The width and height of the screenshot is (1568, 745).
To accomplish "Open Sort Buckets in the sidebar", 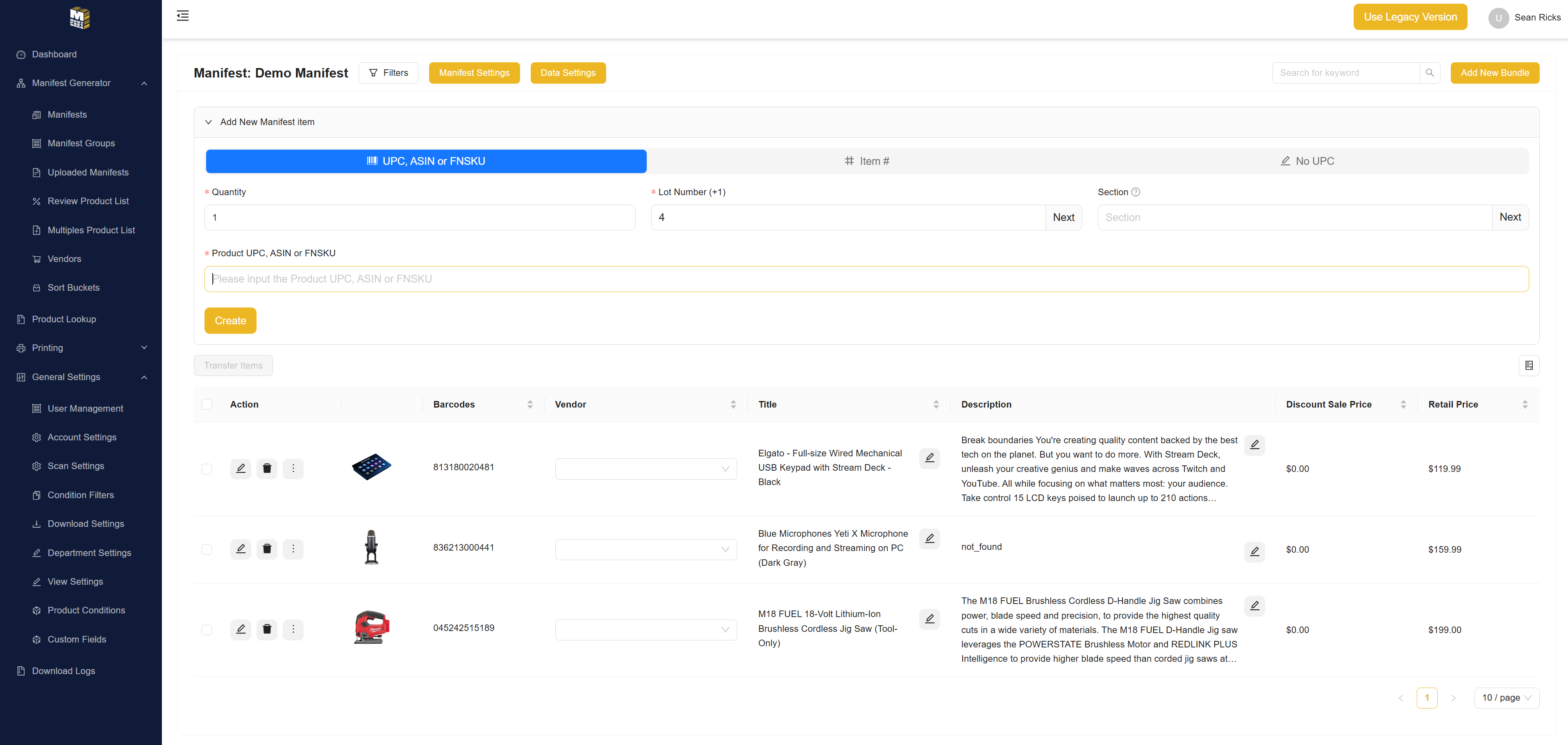I will click(x=73, y=287).
